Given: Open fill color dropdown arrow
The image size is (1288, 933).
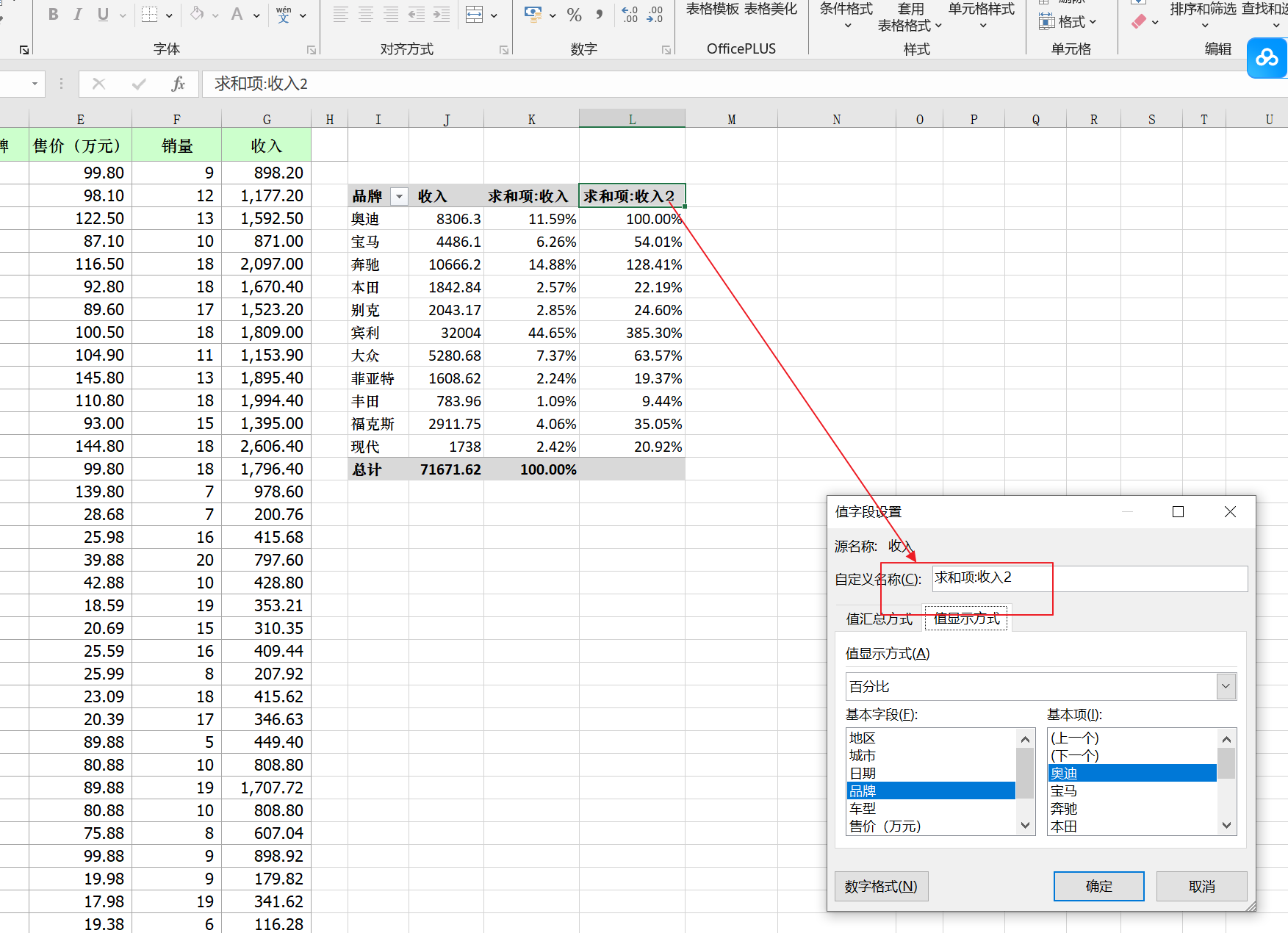Looking at the screenshot, I should pos(215,15).
